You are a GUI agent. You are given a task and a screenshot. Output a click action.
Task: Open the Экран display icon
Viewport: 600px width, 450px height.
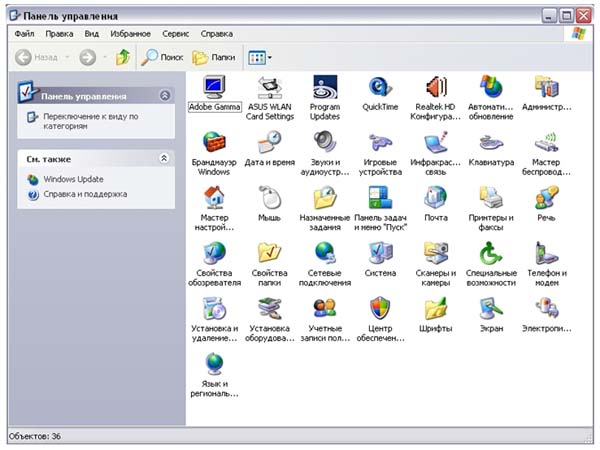pos(490,308)
